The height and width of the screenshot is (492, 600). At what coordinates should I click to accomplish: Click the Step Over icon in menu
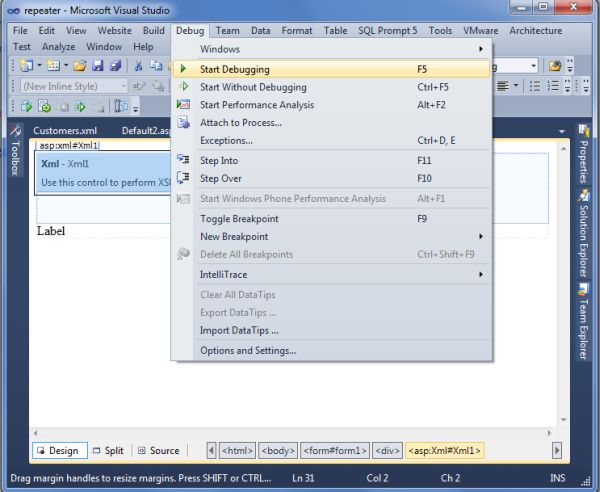click(183, 178)
